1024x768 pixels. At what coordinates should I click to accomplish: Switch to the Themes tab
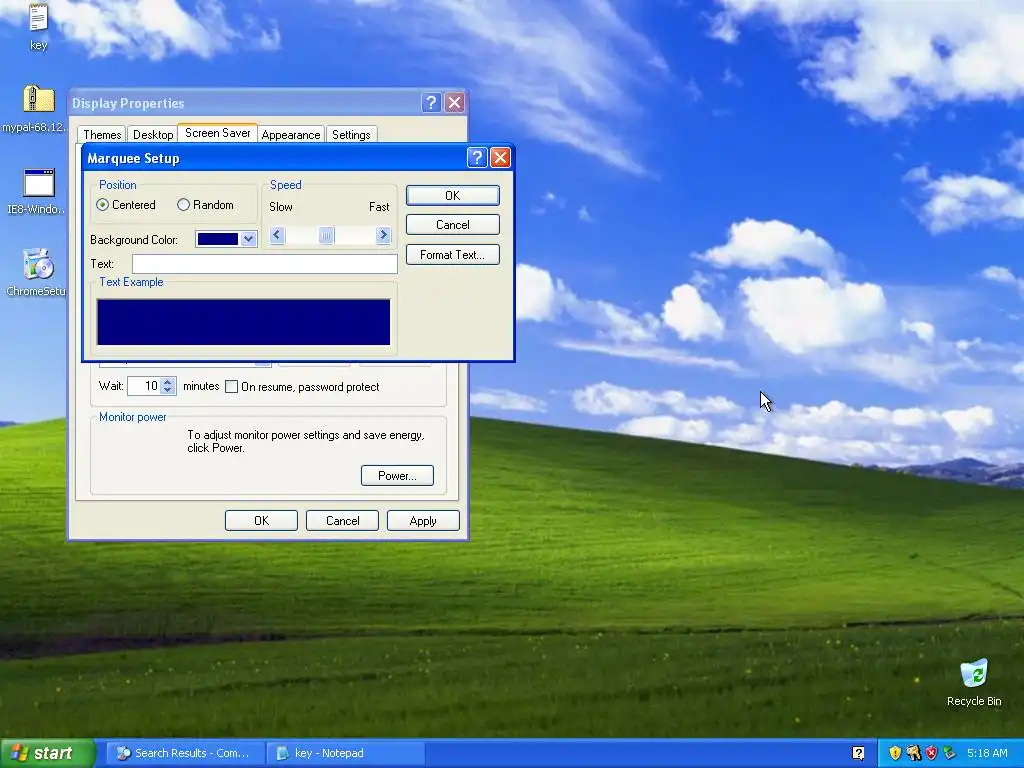[x=102, y=135]
